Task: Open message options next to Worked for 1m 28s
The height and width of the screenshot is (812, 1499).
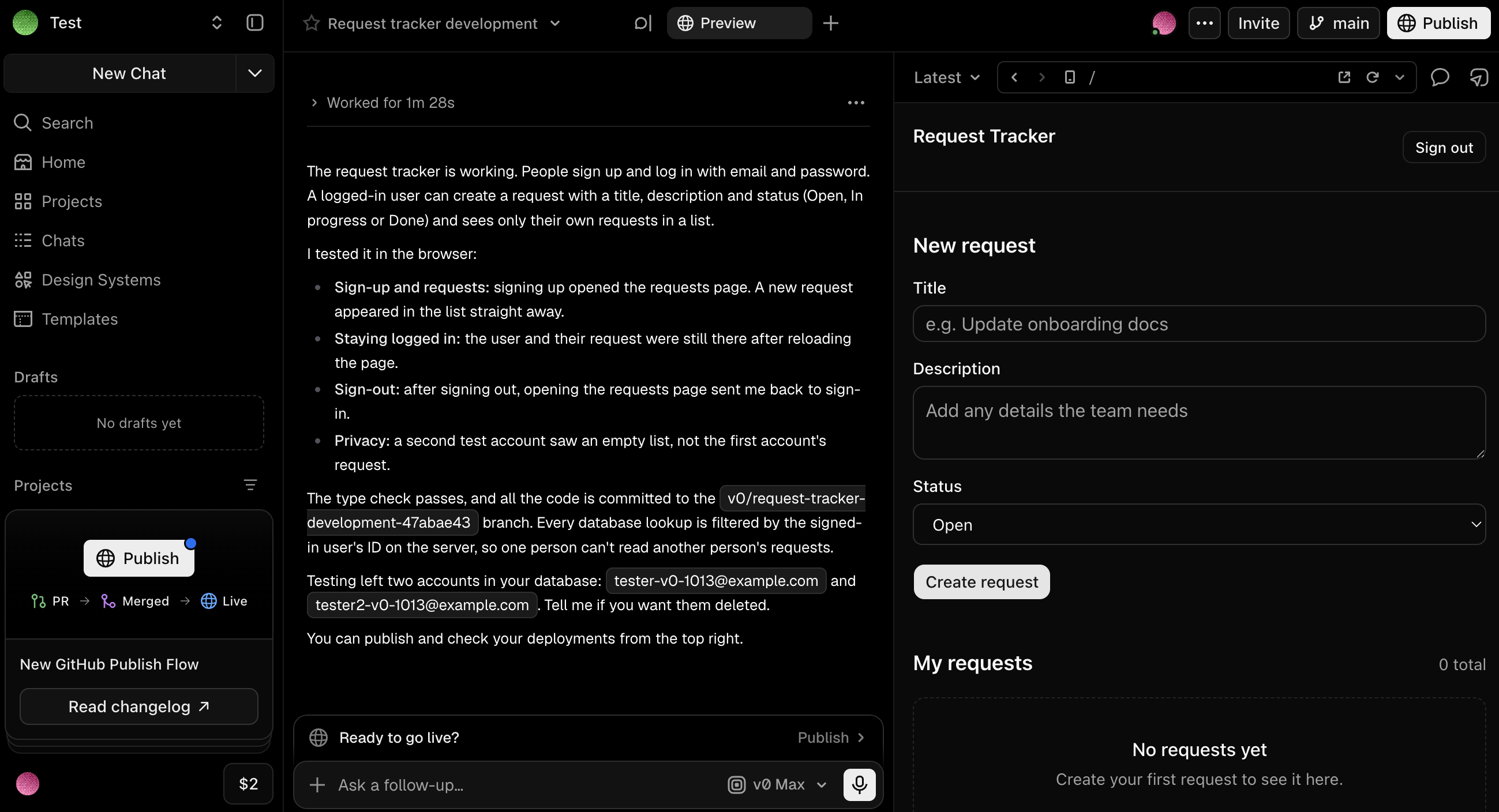Action: coord(856,103)
